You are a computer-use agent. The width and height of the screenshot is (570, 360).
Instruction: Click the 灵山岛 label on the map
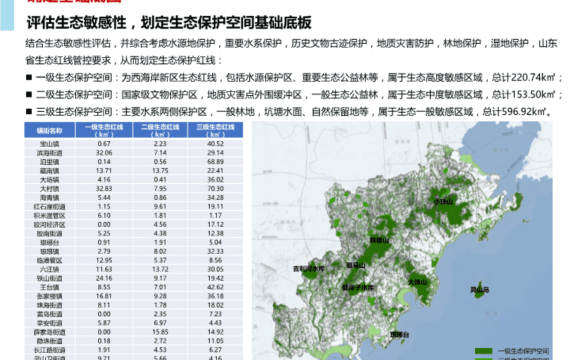tap(480, 290)
